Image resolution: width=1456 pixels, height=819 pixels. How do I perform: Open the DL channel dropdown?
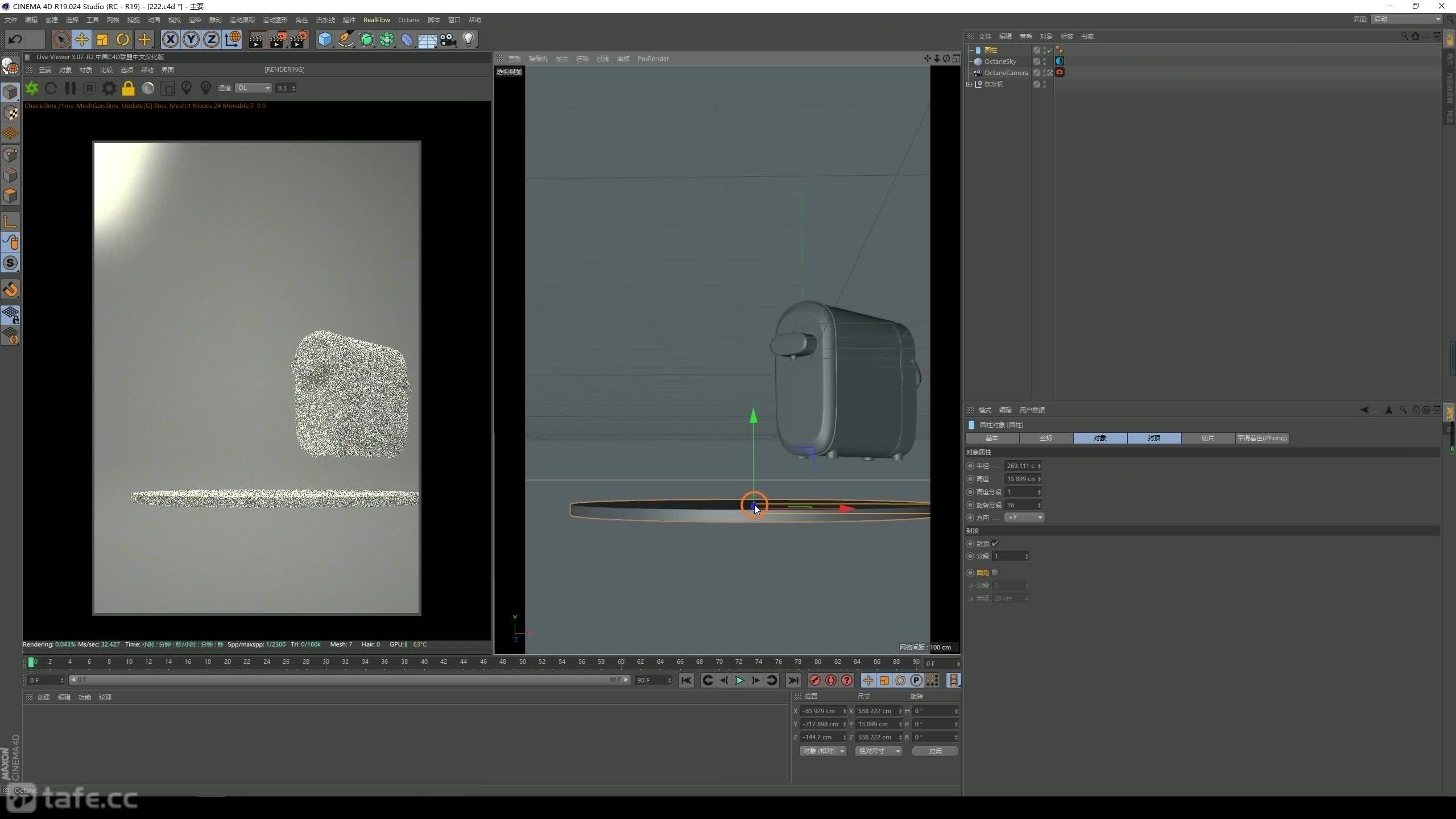point(254,88)
